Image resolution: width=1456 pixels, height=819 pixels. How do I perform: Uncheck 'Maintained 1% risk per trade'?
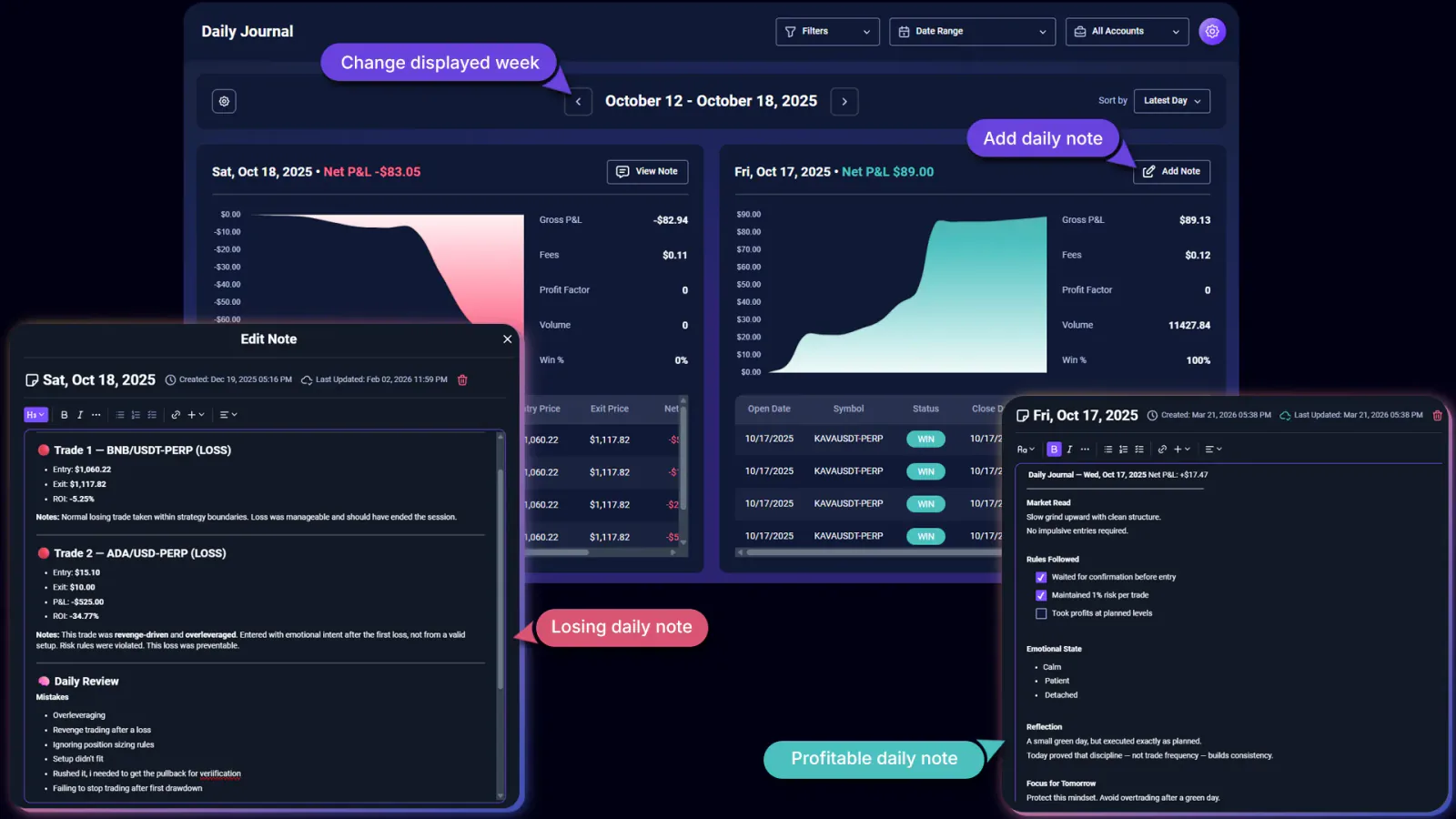click(x=1040, y=594)
